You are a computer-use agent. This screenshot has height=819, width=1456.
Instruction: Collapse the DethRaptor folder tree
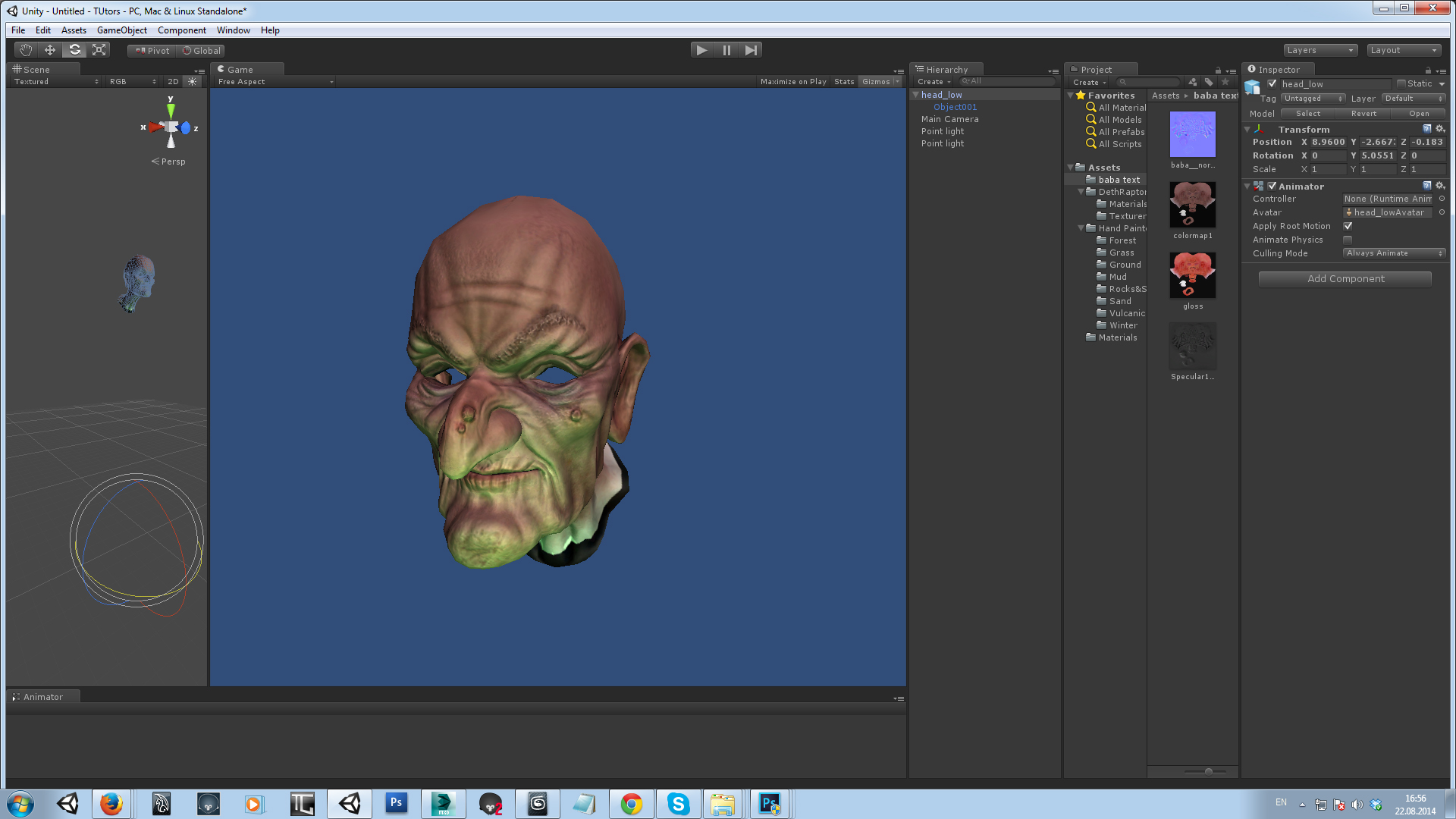tap(1081, 192)
